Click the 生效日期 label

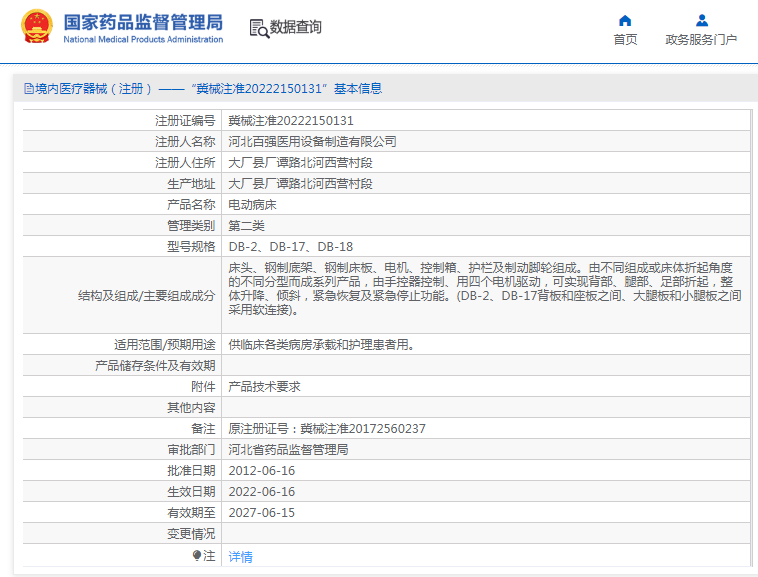191,492
